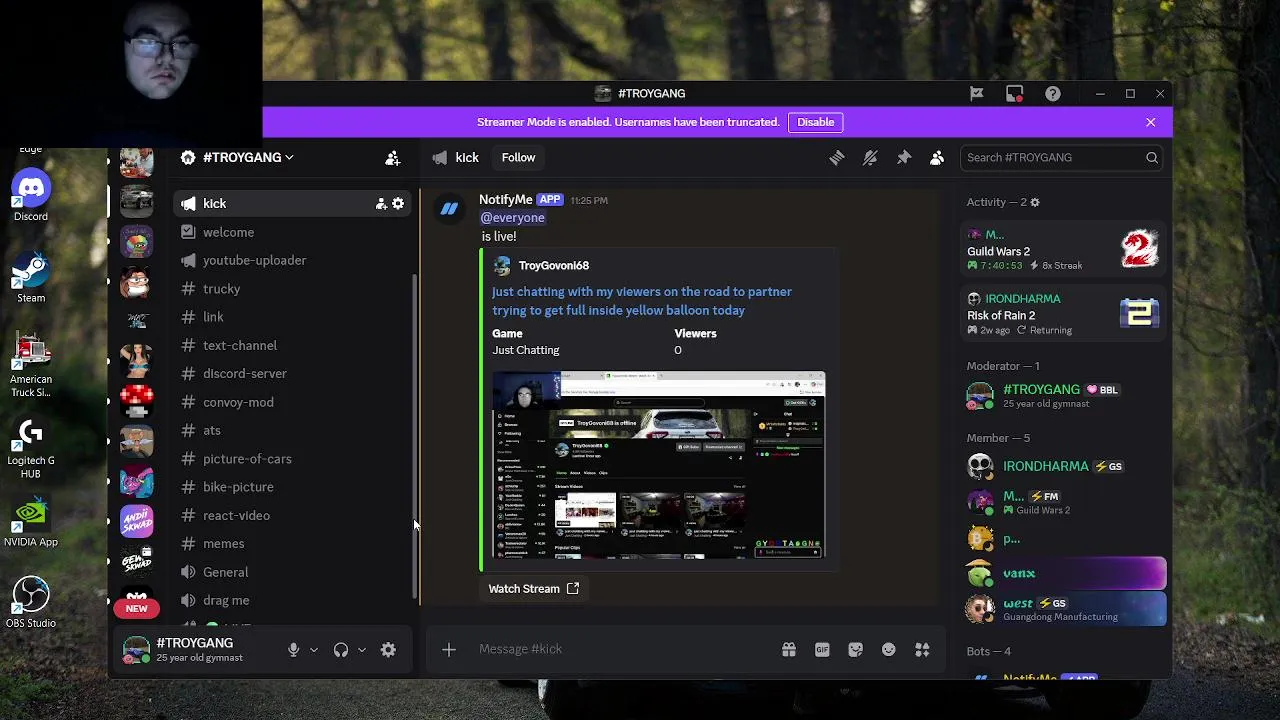This screenshot has width=1280, height=720.
Task: Open the react-video channel
Action: pyautogui.click(x=291, y=516)
